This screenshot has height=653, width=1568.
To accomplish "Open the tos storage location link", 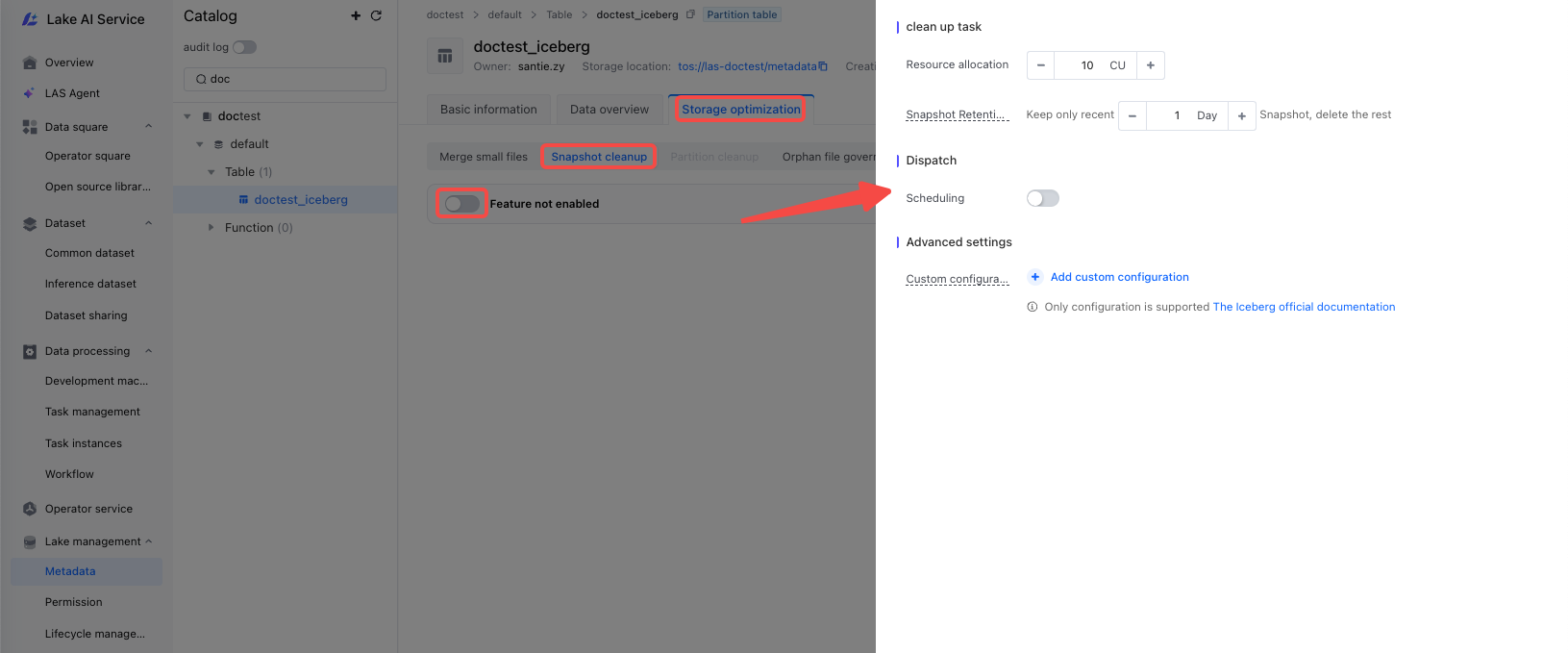I will (x=747, y=66).
